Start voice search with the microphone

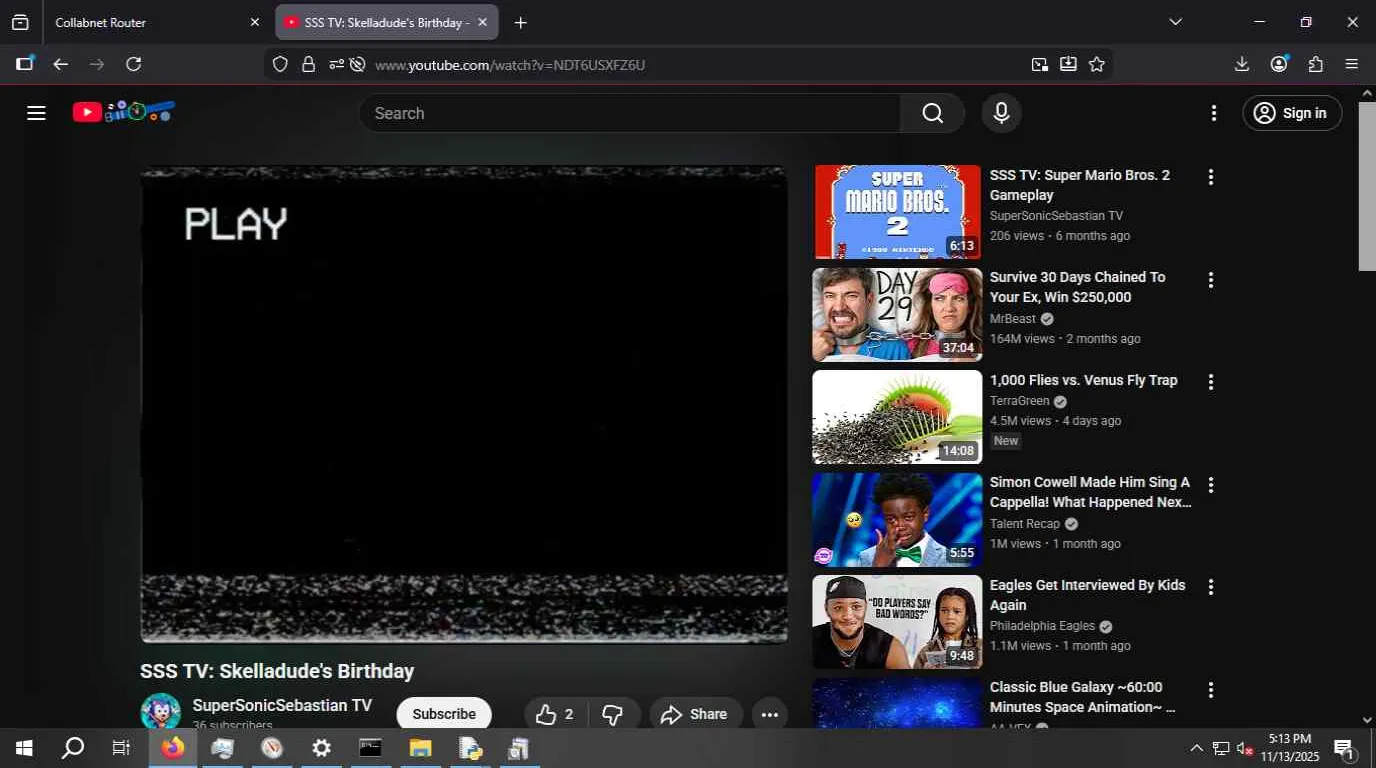click(x=1001, y=113)
